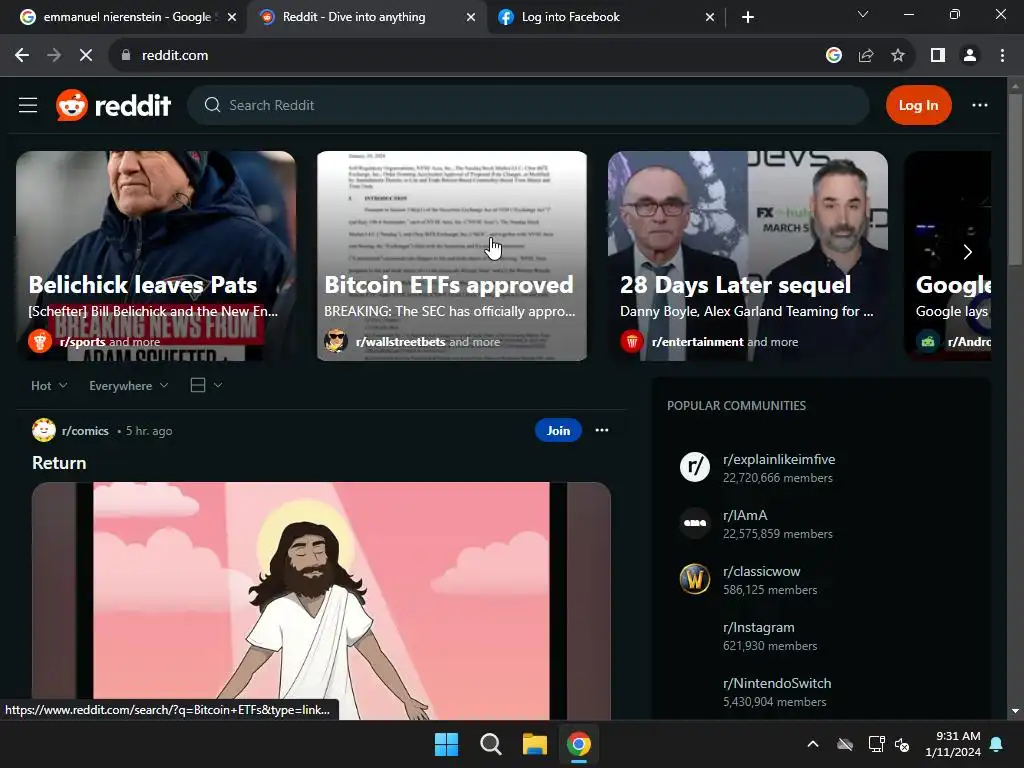The height and width of the screenshot is (768, 1024).
Task: Open the Chrome tab search chevron
Action: (x=863, y=14)
